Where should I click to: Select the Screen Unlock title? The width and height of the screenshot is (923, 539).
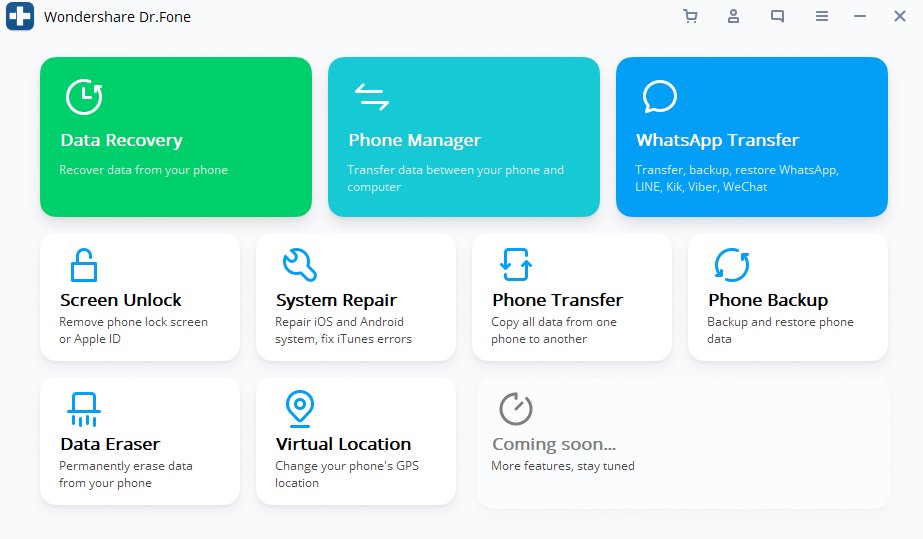[121, 300]
